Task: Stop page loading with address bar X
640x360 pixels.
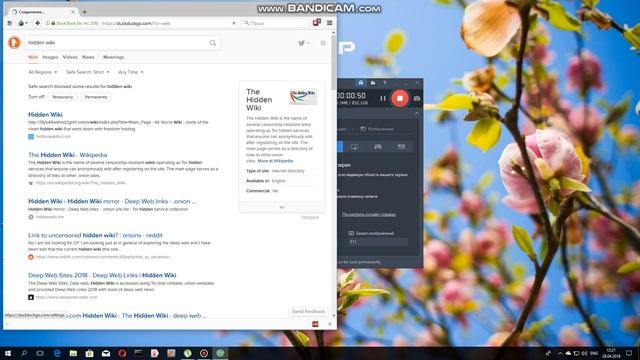Action: [x=234, y=23]
